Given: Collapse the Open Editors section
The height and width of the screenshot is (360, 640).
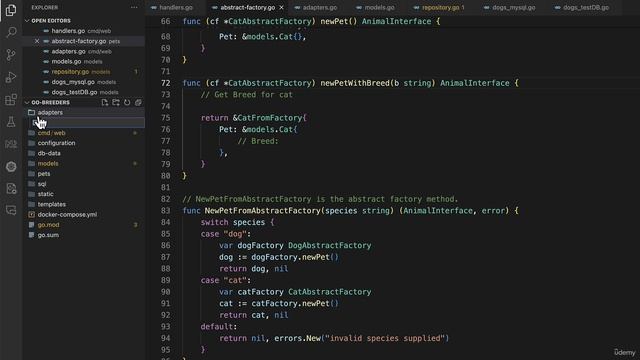Looking at the screenshot, I should tap(27, 20).
